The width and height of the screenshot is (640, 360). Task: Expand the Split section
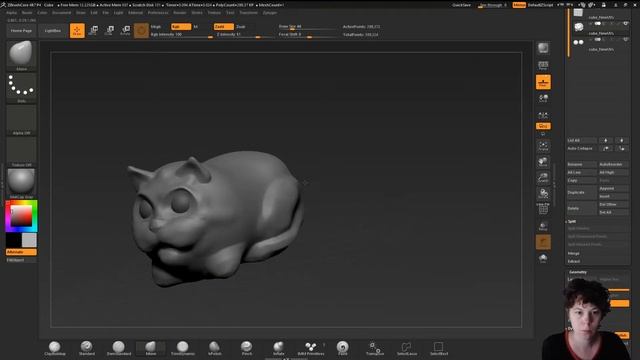[572, 221]
